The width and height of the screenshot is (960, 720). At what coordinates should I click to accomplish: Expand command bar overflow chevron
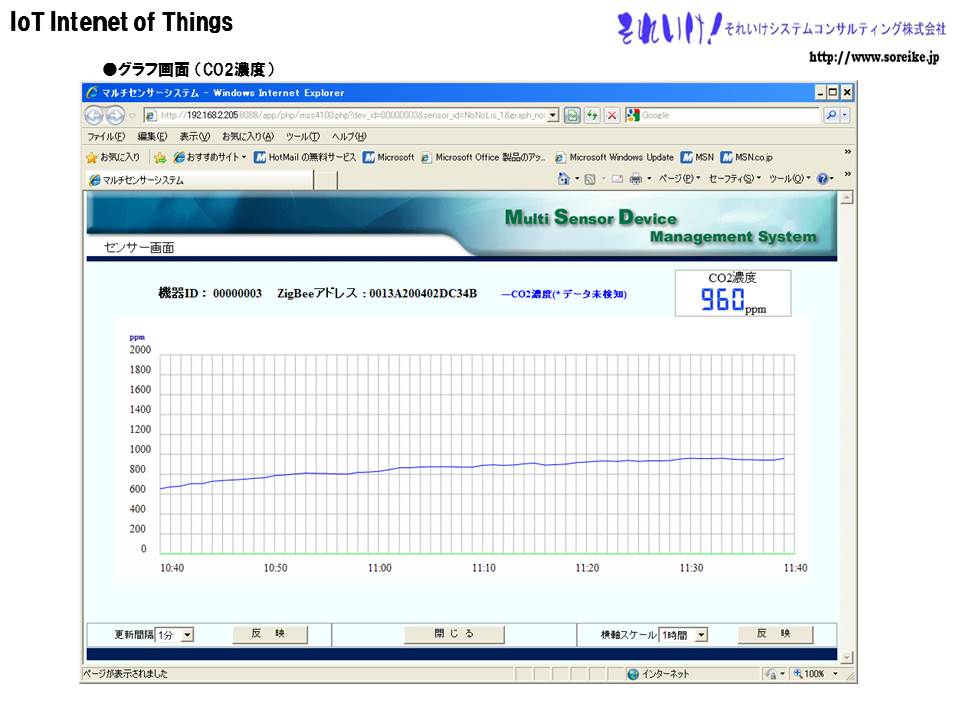pyautogui.click(x=847, y=174)
